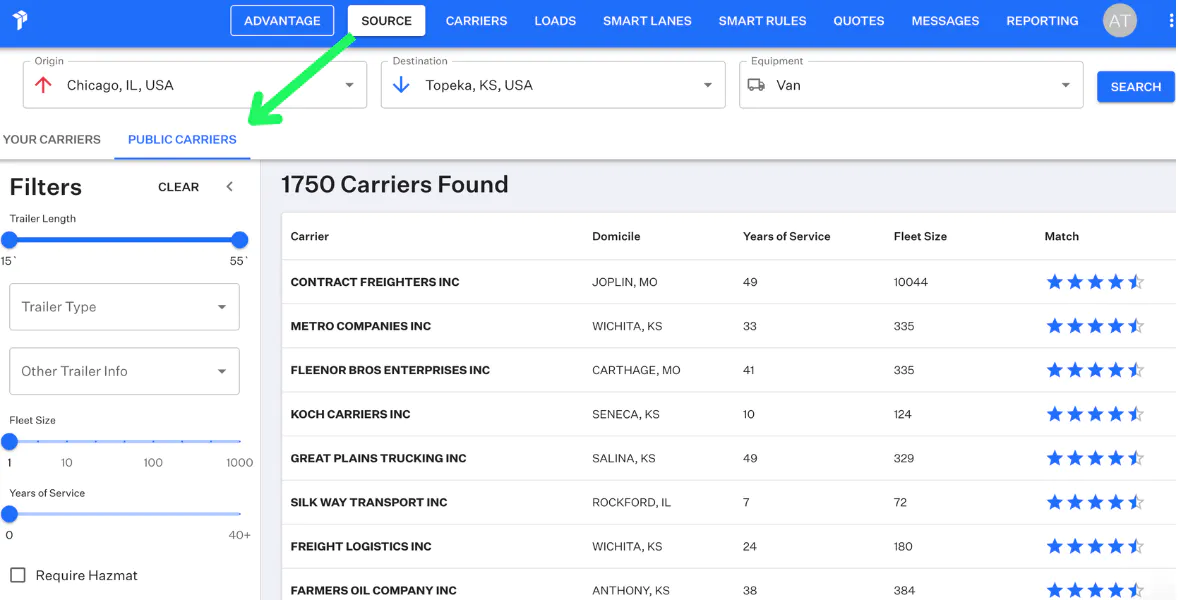The image size is (1178, 600).
Task: Click the Fleet Size slider handle
Action: click(x=9, y=442)
